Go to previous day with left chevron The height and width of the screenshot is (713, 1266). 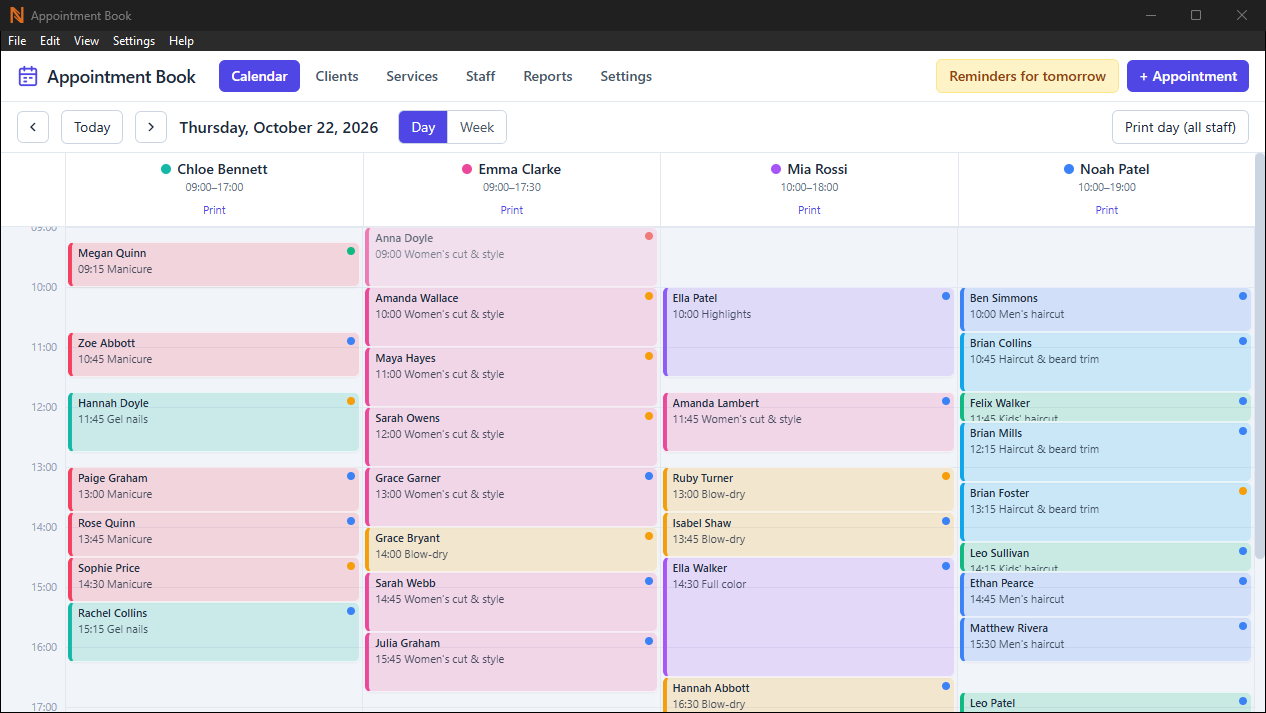click(x=33, y=127)
